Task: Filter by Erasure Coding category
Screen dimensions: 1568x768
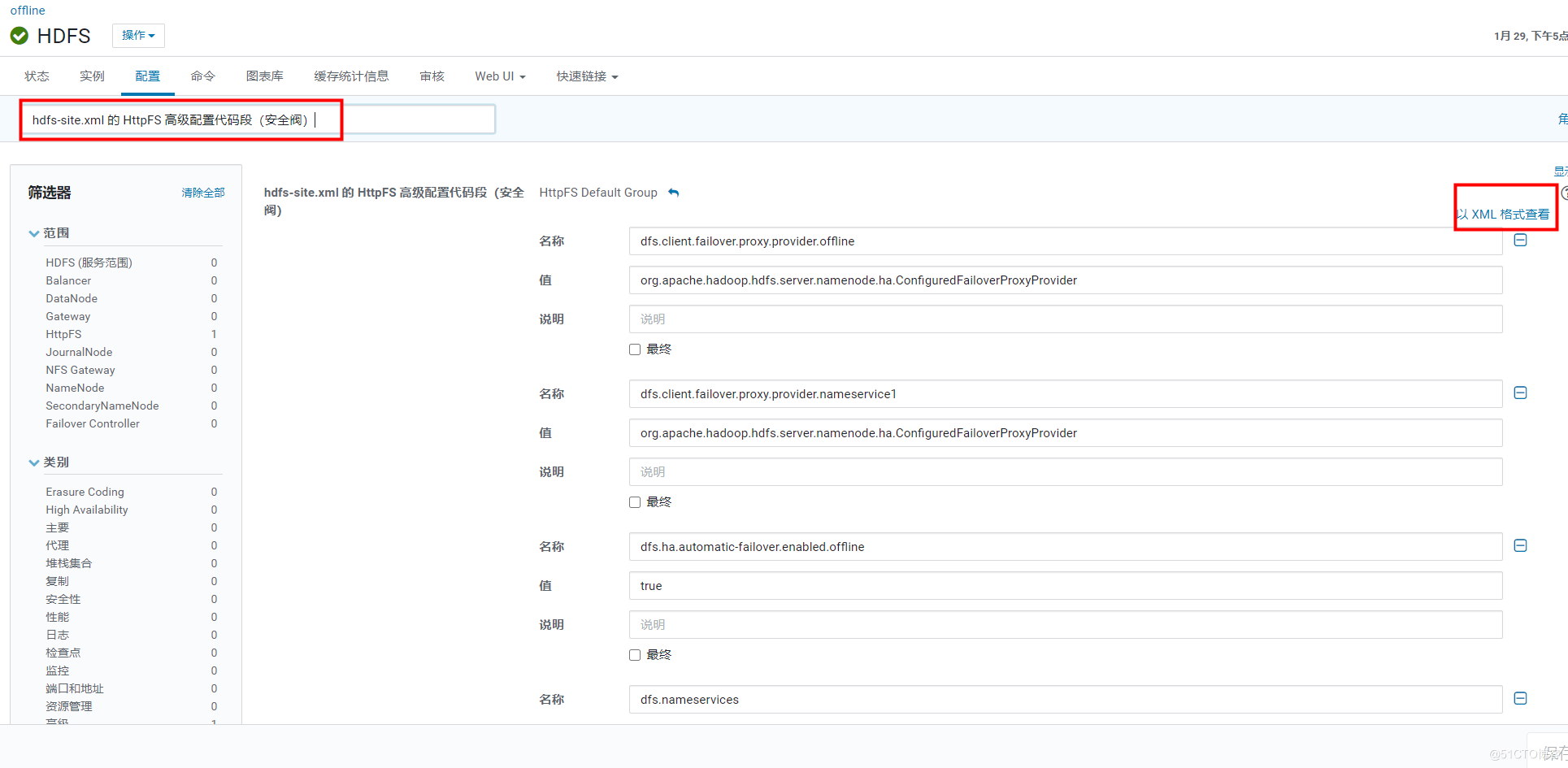Action: (85, 492)
